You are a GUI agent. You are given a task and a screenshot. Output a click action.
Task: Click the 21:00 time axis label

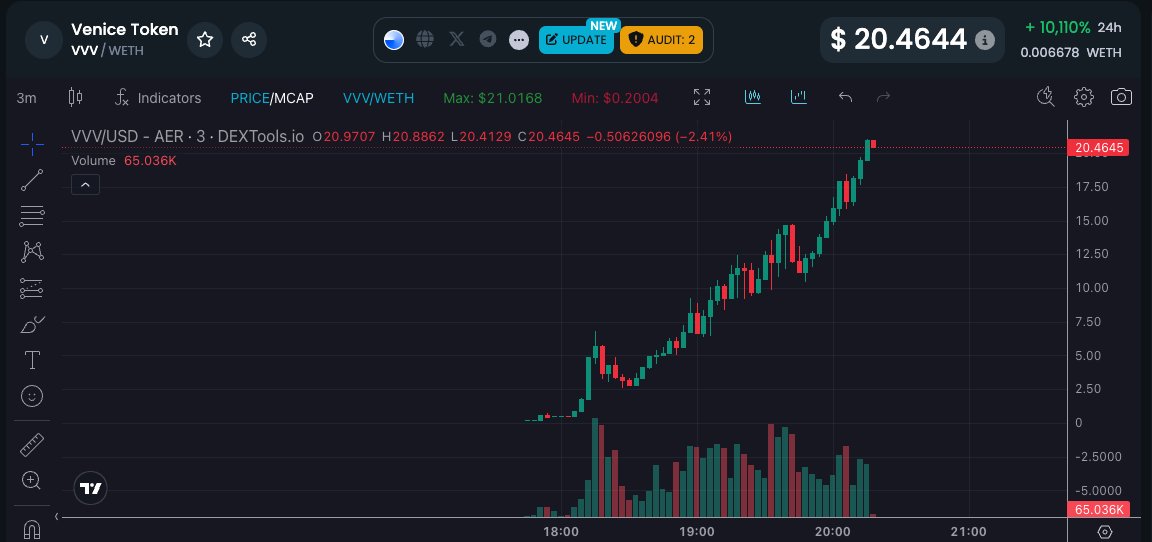point(969,532)
